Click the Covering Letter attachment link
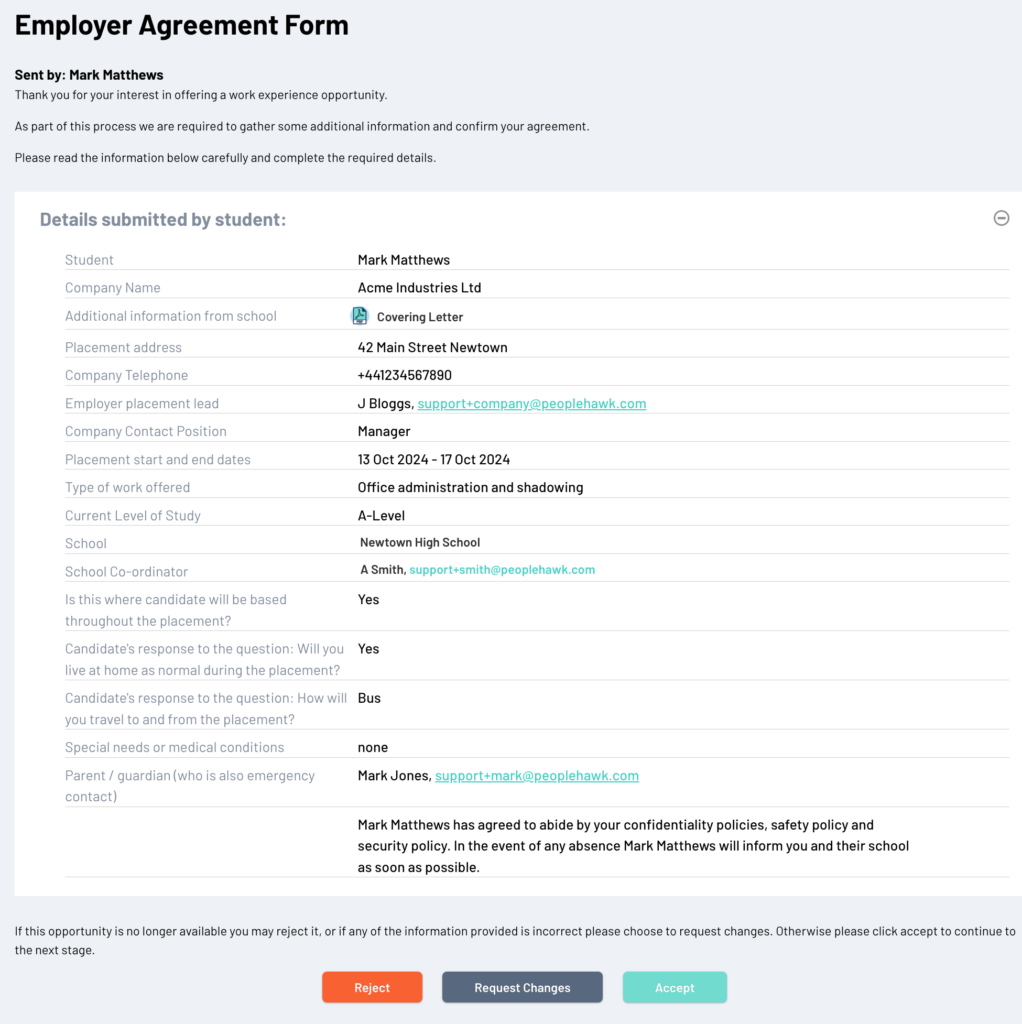Image resolution: width=1022 pixels, height=1024 pixels. tap(419, 317)
